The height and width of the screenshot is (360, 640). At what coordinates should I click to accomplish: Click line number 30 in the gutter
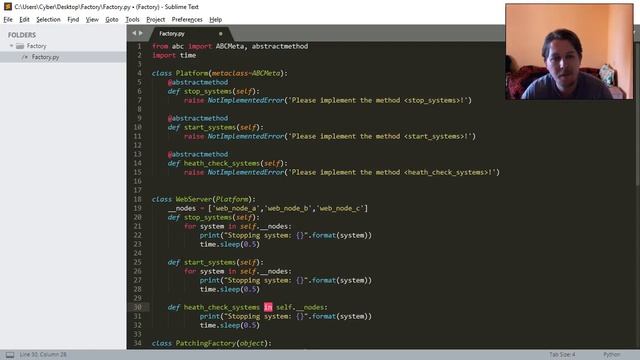pyautogui.click(x=138, y=307)
